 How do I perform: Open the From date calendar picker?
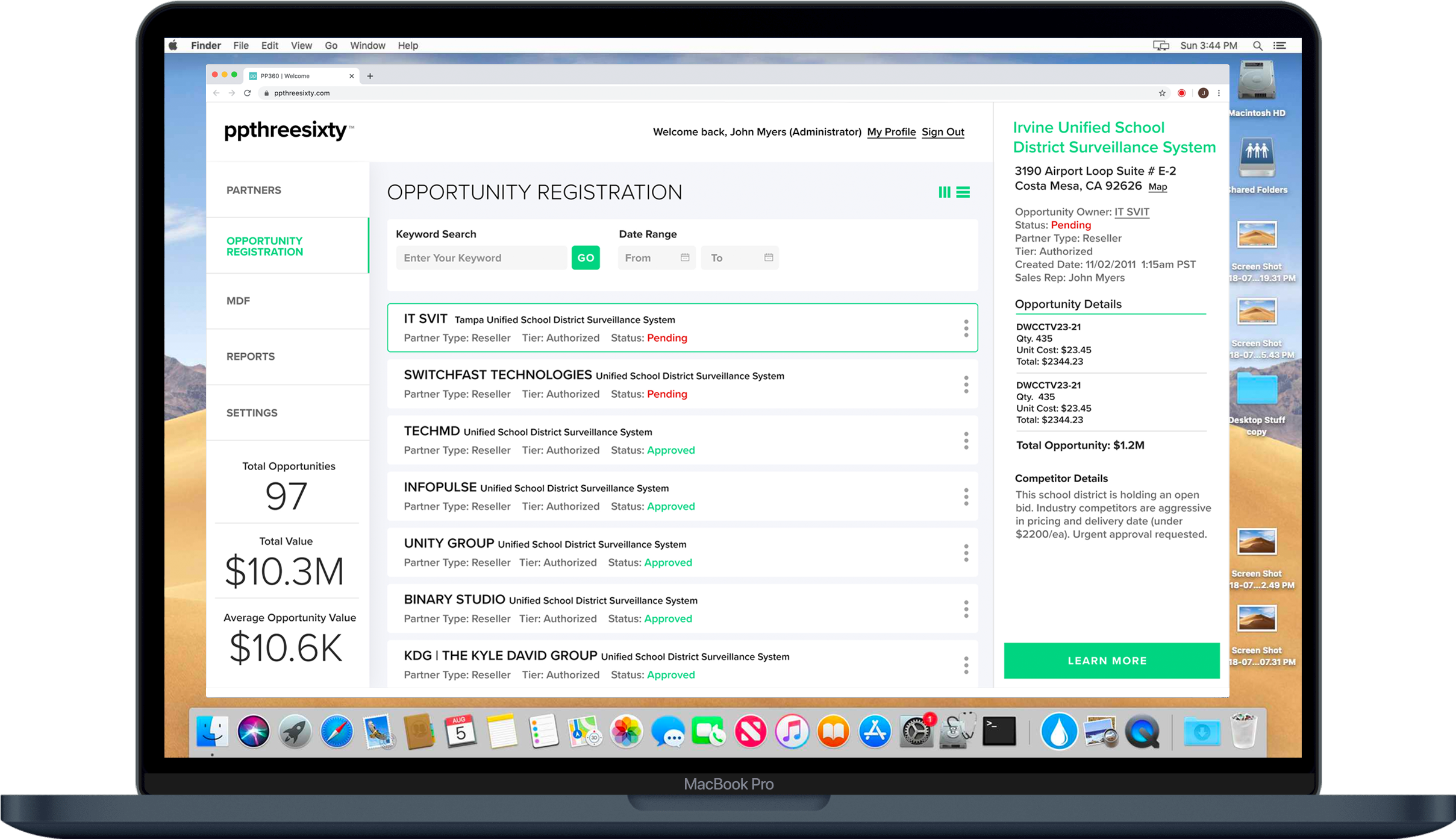685,257
